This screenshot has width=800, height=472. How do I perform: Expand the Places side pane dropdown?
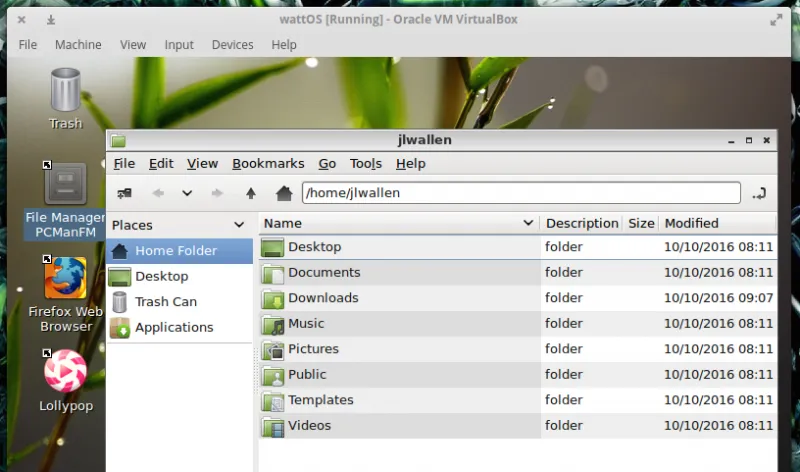pyautogui.click(x=239, y=225)
